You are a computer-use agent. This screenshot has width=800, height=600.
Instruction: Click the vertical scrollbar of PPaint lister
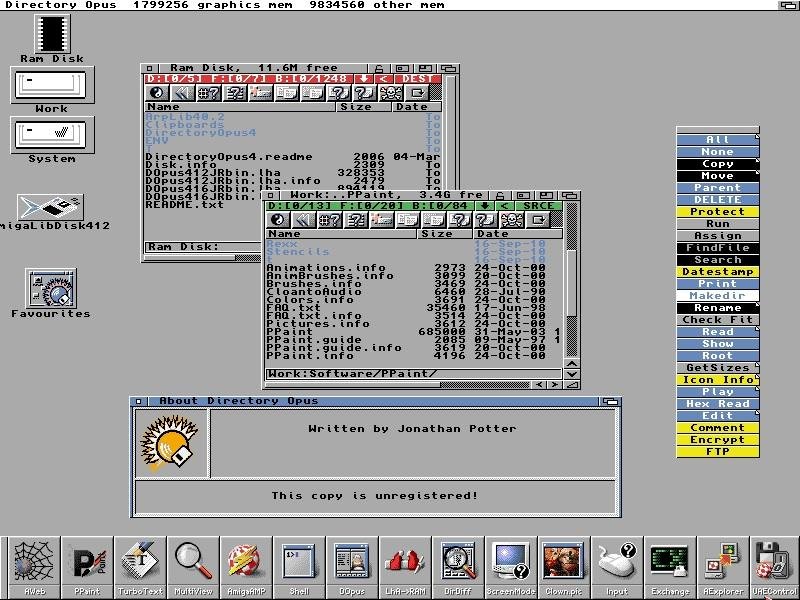tap(571, 280)
